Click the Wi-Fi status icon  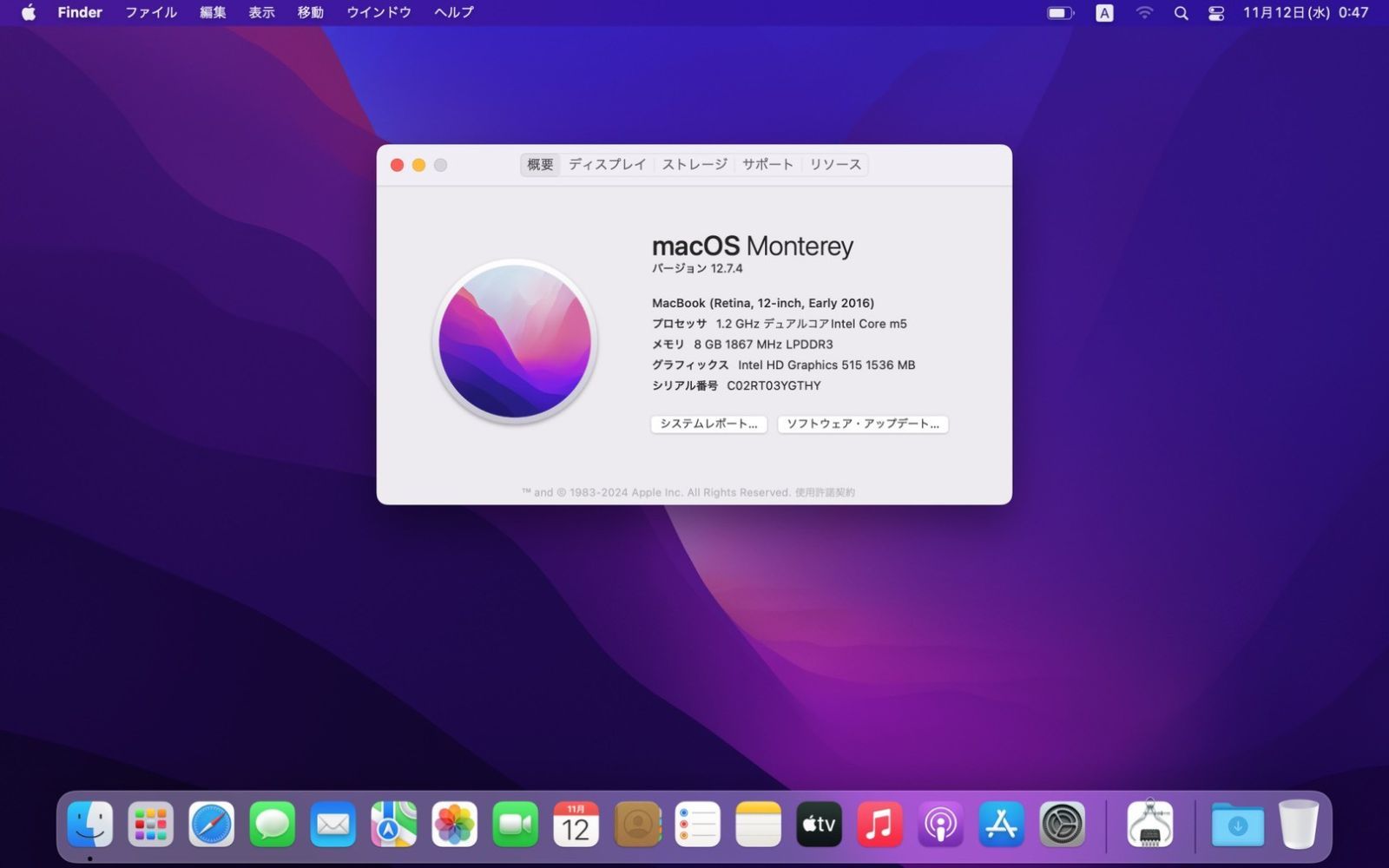[x=1144, y=12]
